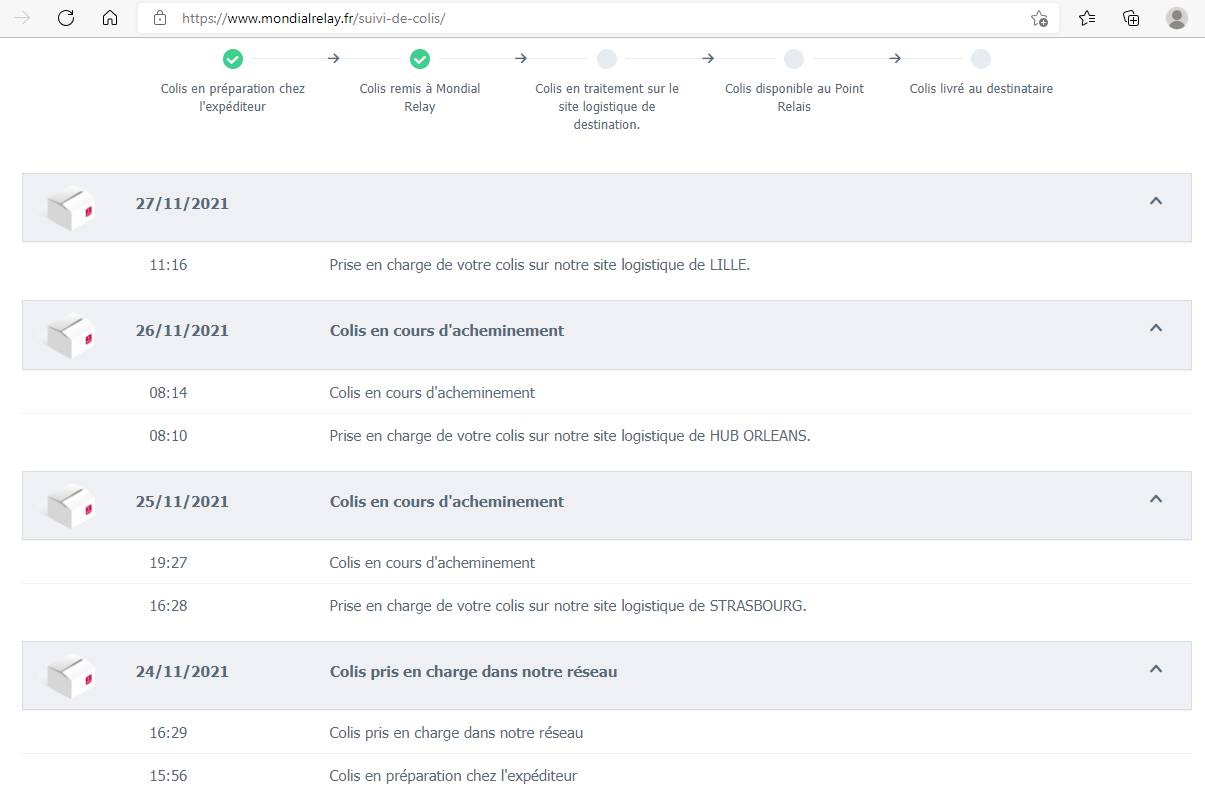This screenshot has width=1205, height=808.
Task: Click parcel box icon for 24/11/2021
Action: 71,676
